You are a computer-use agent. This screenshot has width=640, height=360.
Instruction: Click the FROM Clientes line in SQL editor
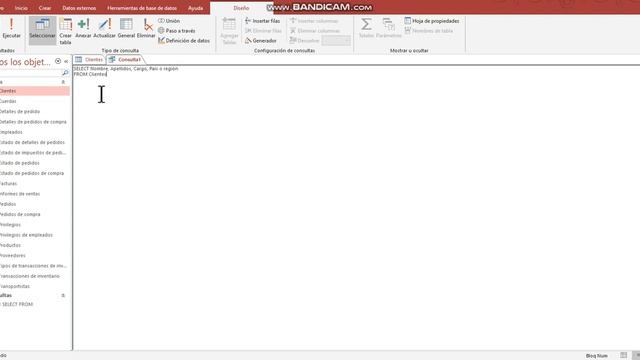coord(90,74)
